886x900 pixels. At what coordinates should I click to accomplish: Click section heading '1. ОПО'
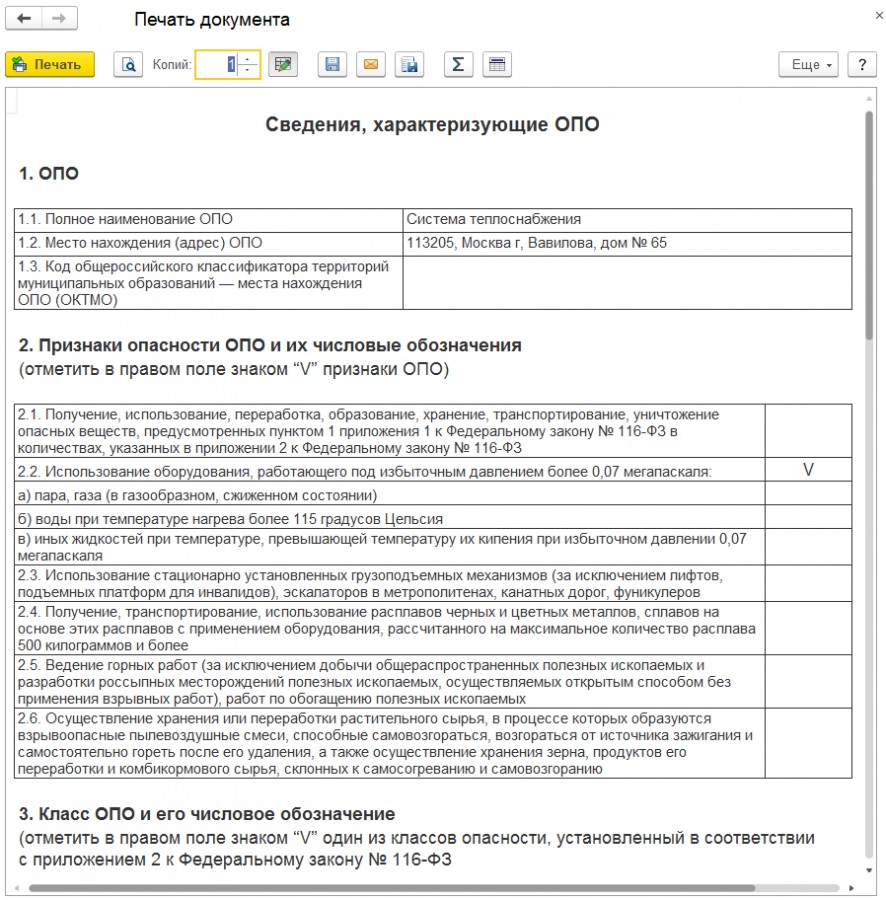[x=48, y=173]
